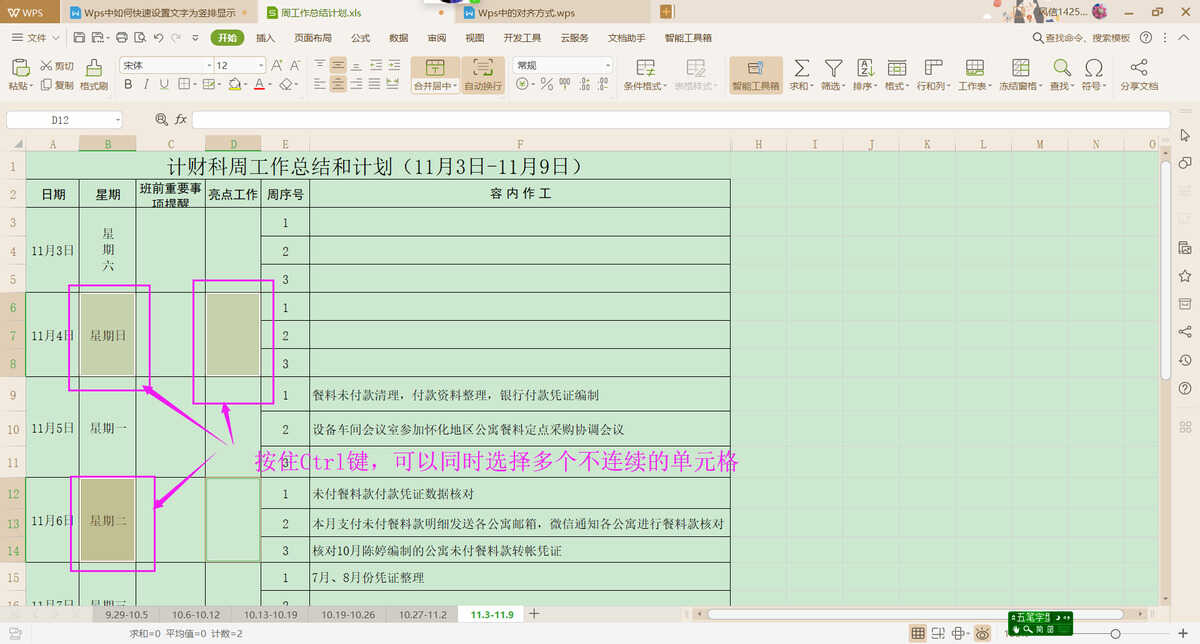
Task: Switch to normal view in status bar
Action: (918, 633)
